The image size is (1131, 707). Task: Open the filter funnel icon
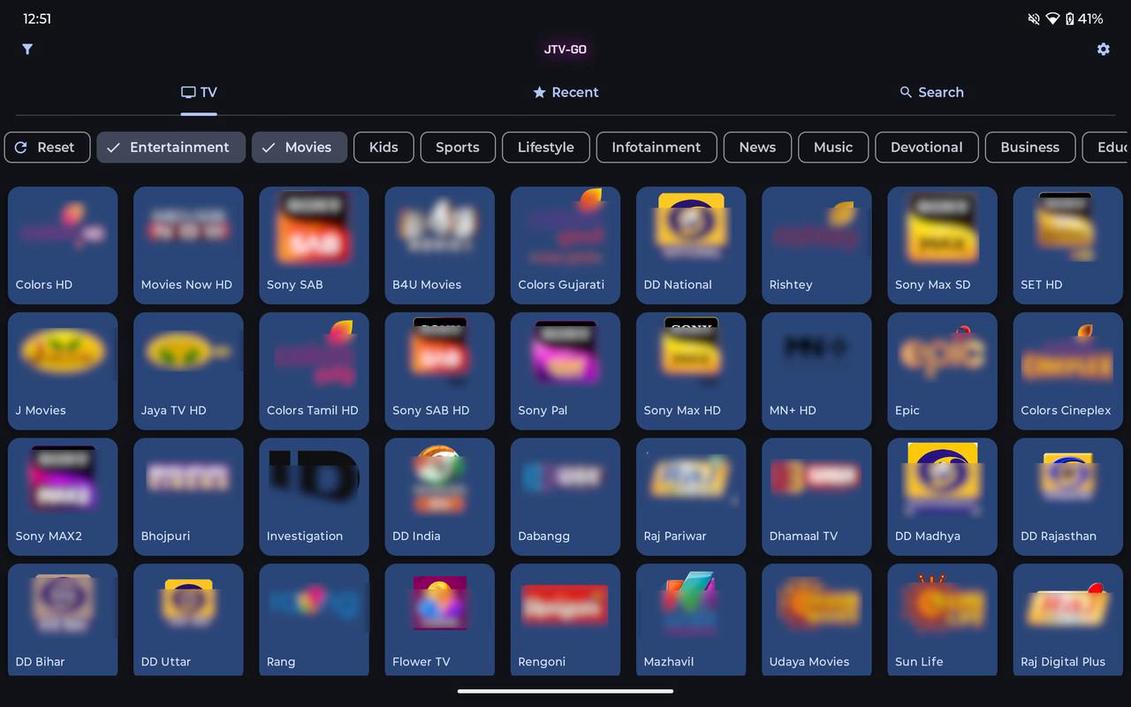pyautogui.click(x=27, y=49)
